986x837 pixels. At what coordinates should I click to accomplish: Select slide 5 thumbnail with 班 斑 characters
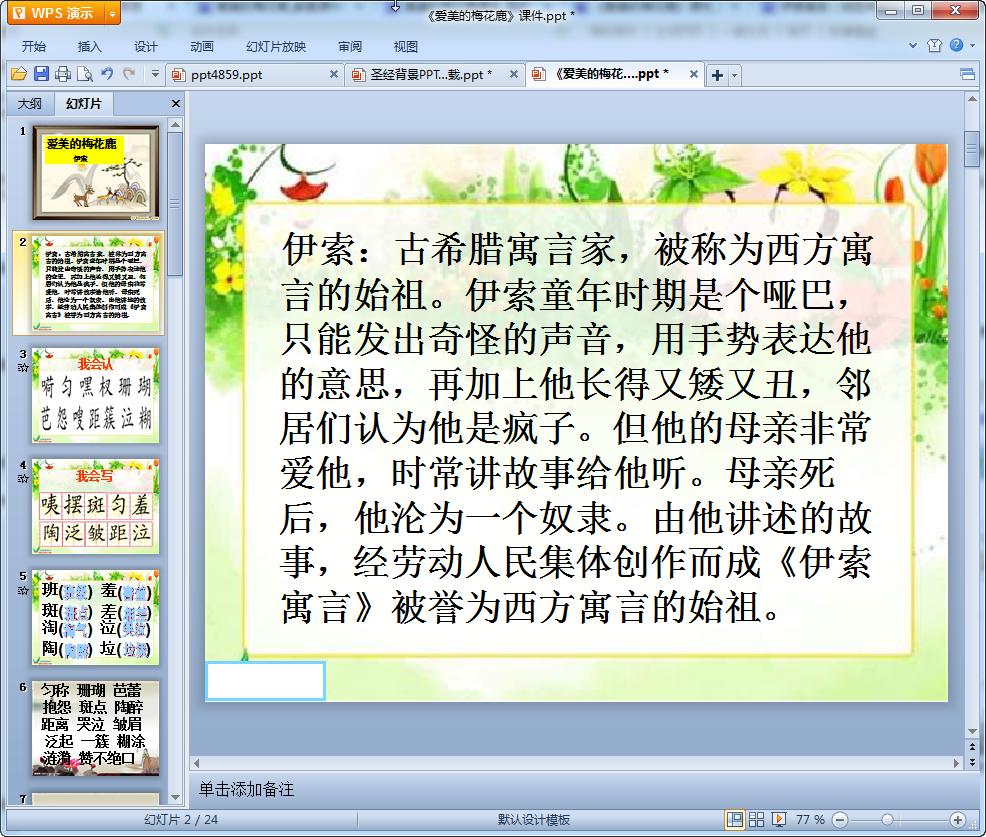[x=96, y=618]
